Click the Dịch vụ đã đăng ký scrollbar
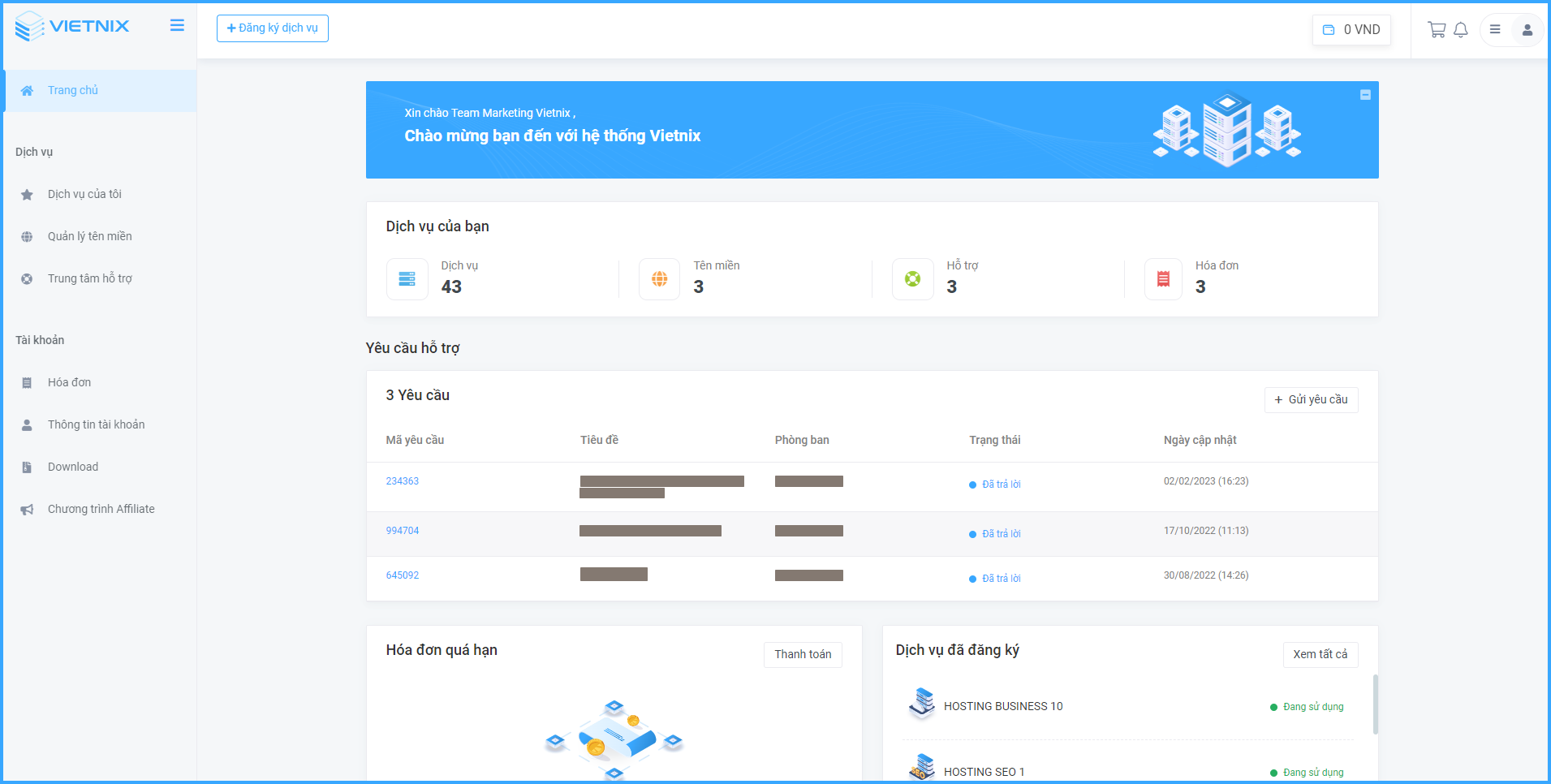Screen dimensions: 1551x784 [1375, 704]
